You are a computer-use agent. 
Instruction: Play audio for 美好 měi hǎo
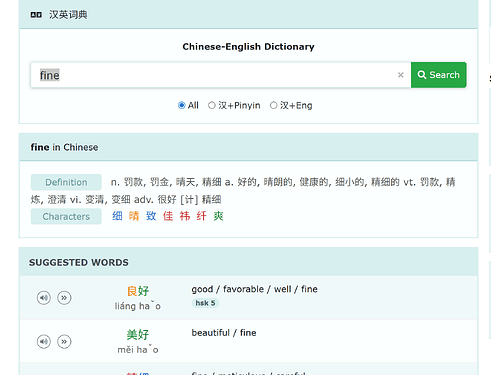tap(44, 342)
